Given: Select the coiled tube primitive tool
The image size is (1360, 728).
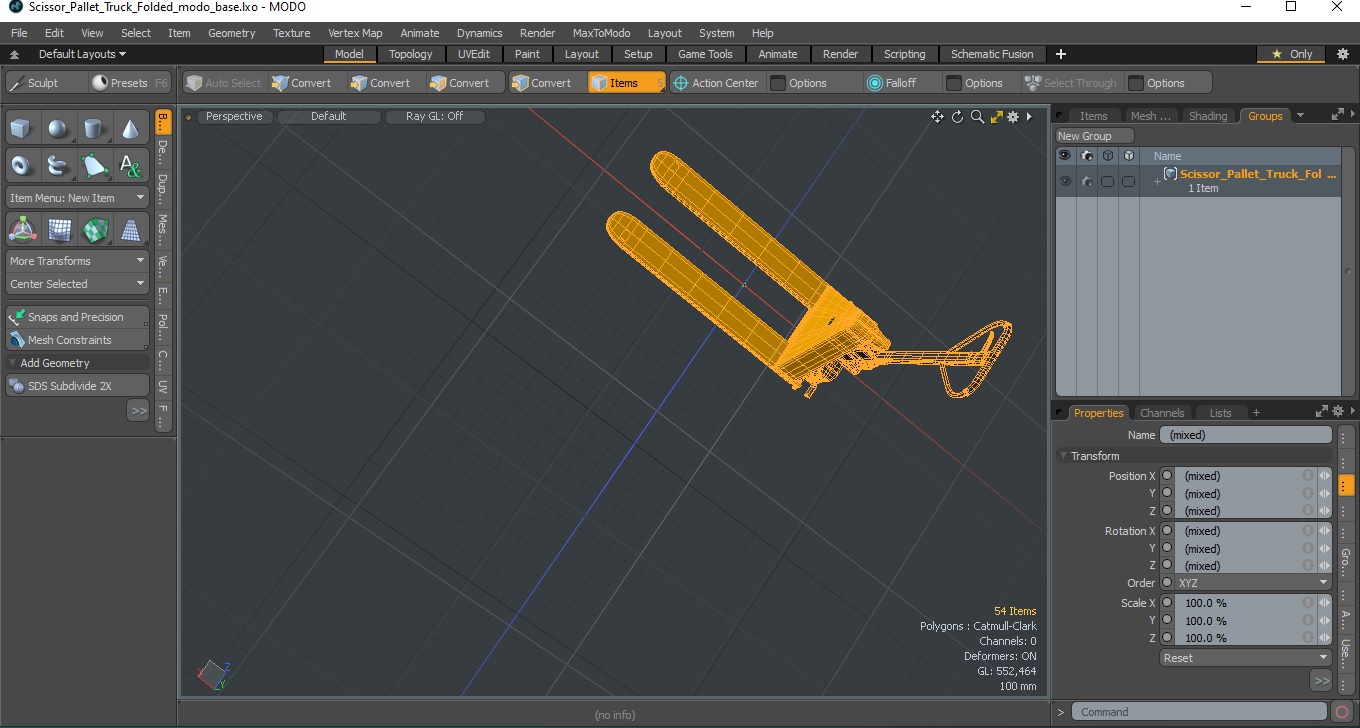Looking at the screenshot, I should [x=59, y=165].
